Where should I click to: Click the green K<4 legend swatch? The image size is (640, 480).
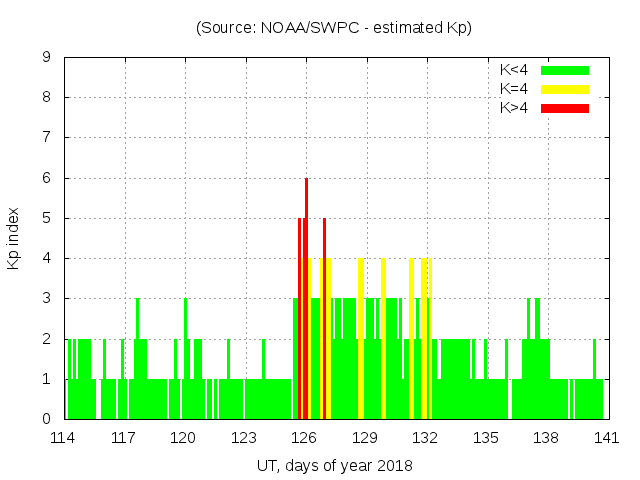(565, 70)
